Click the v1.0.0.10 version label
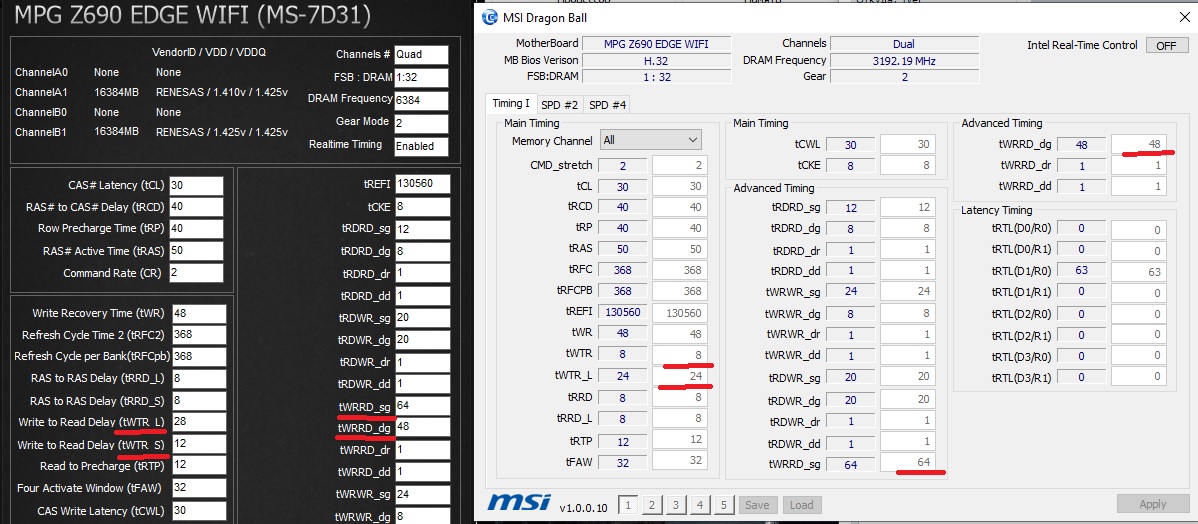The image size is (1198, 524). (584, 507)
